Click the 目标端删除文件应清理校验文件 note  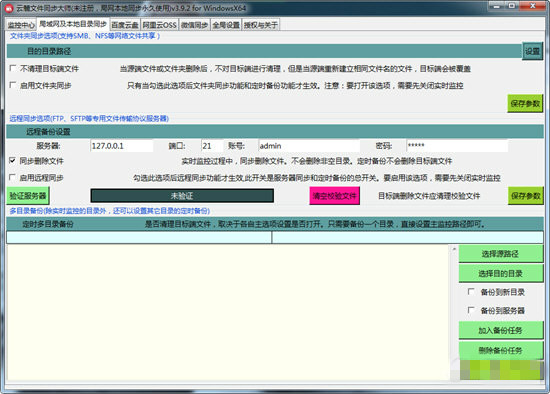point(429,196)
